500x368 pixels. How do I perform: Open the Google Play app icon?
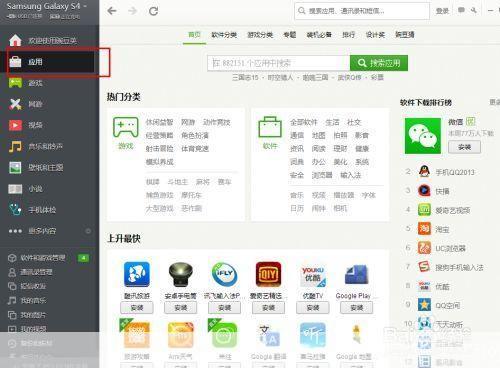click(357, 275)
